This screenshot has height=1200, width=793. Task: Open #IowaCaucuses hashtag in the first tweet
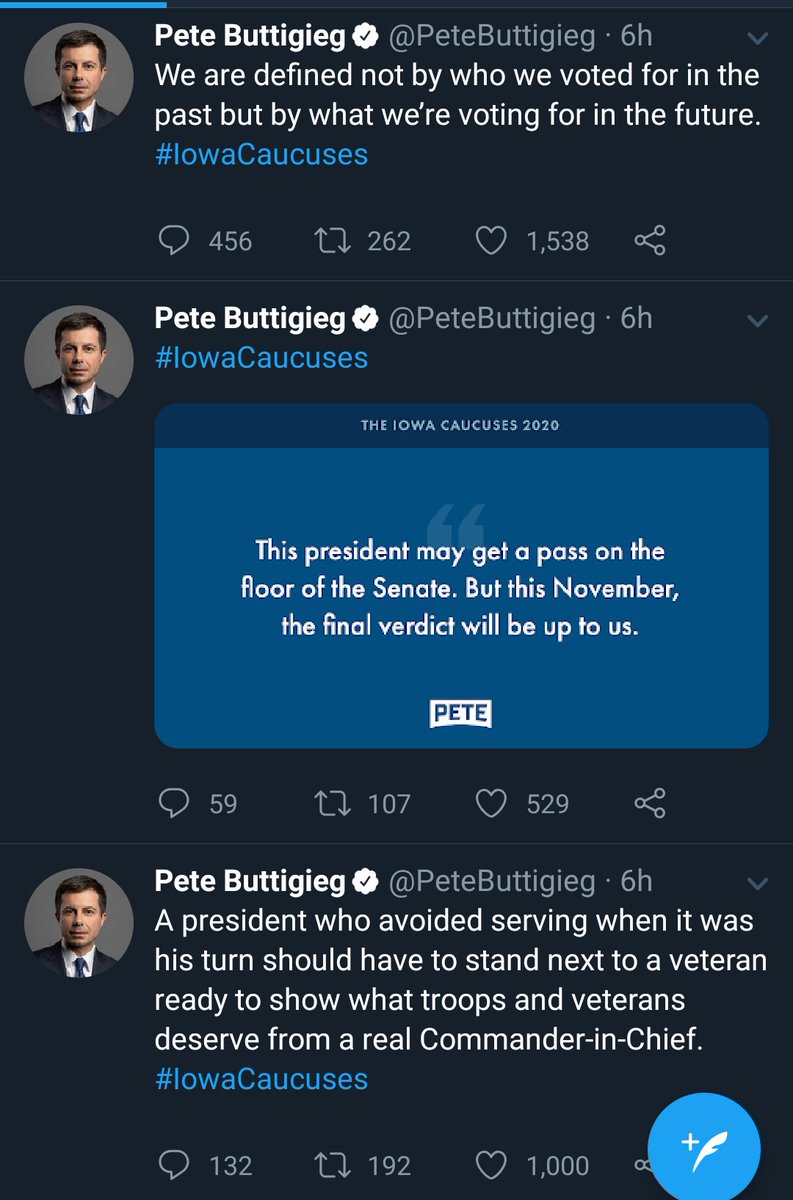pos(261,155)
